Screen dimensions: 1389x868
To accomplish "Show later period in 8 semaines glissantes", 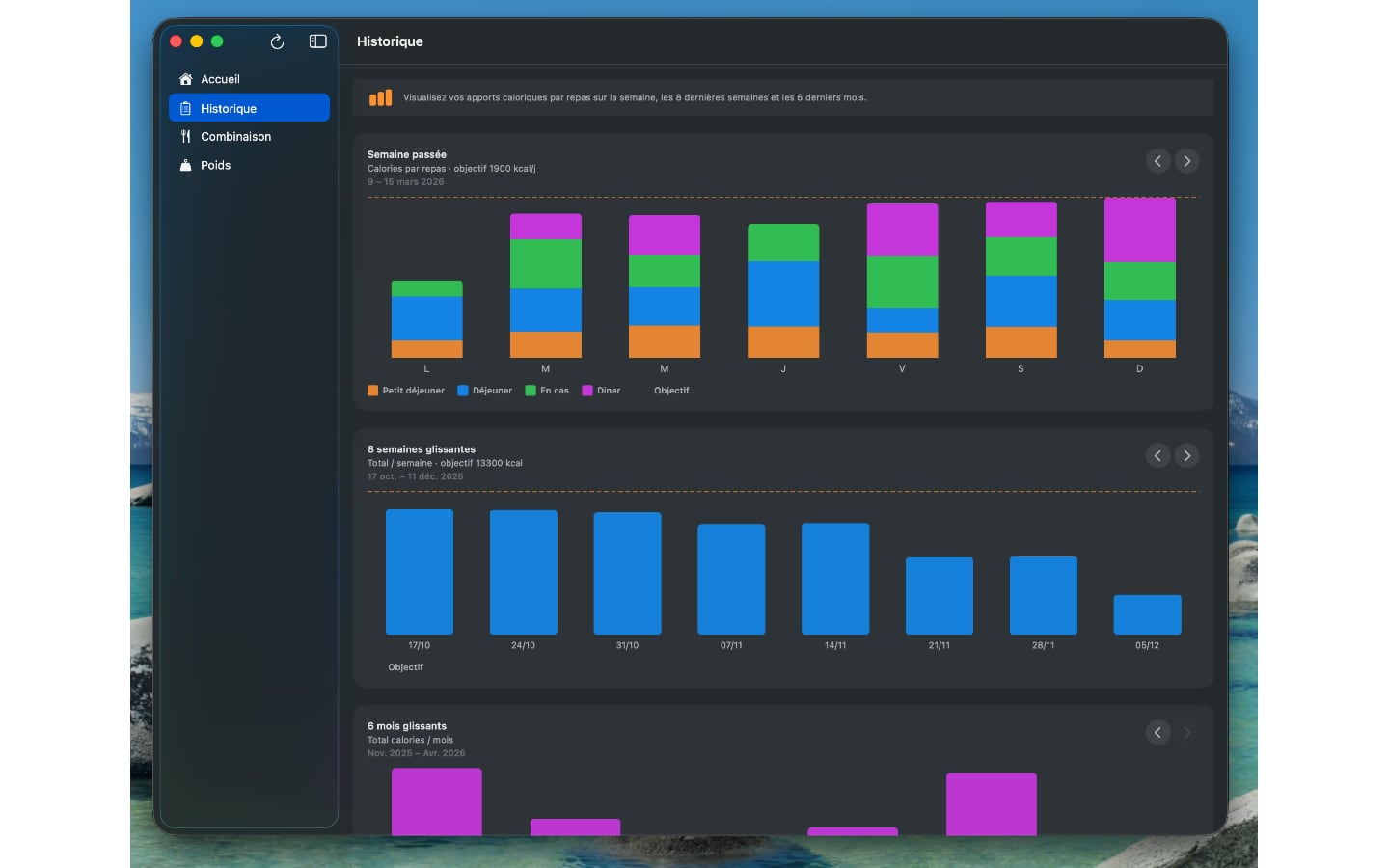I will (1187, 455).
